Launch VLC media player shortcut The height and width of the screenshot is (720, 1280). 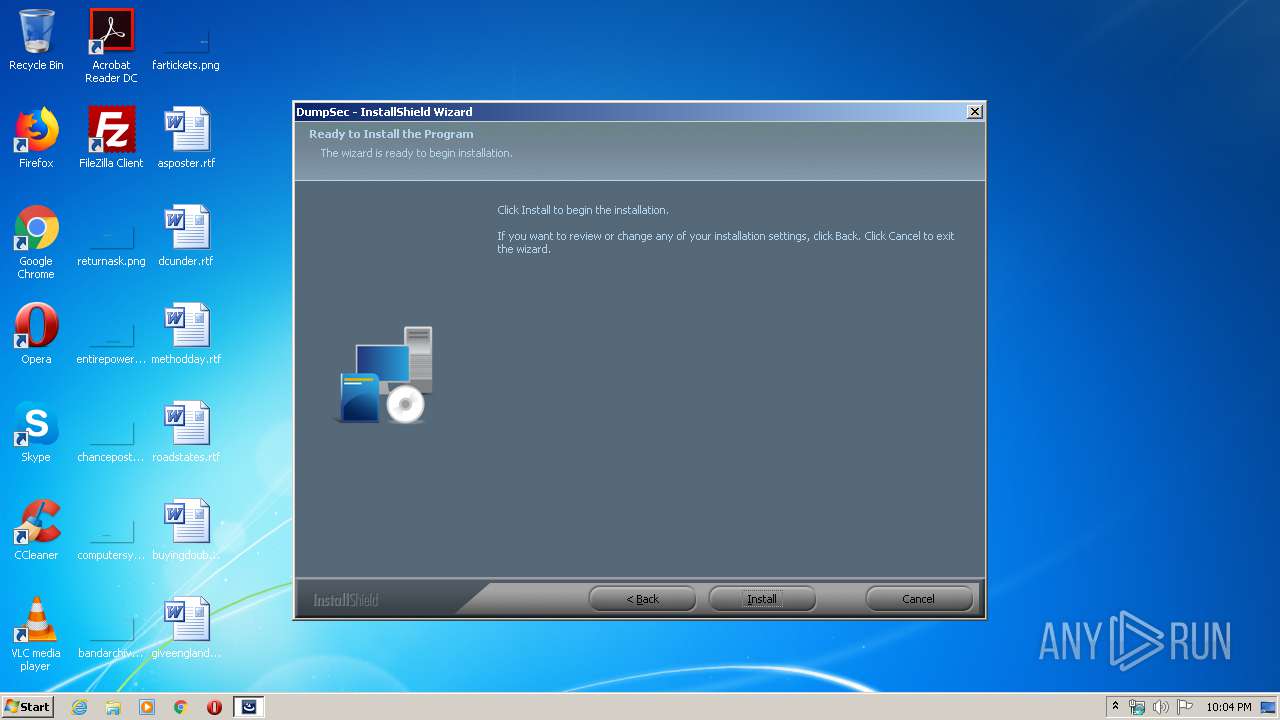tap(36, 634)
